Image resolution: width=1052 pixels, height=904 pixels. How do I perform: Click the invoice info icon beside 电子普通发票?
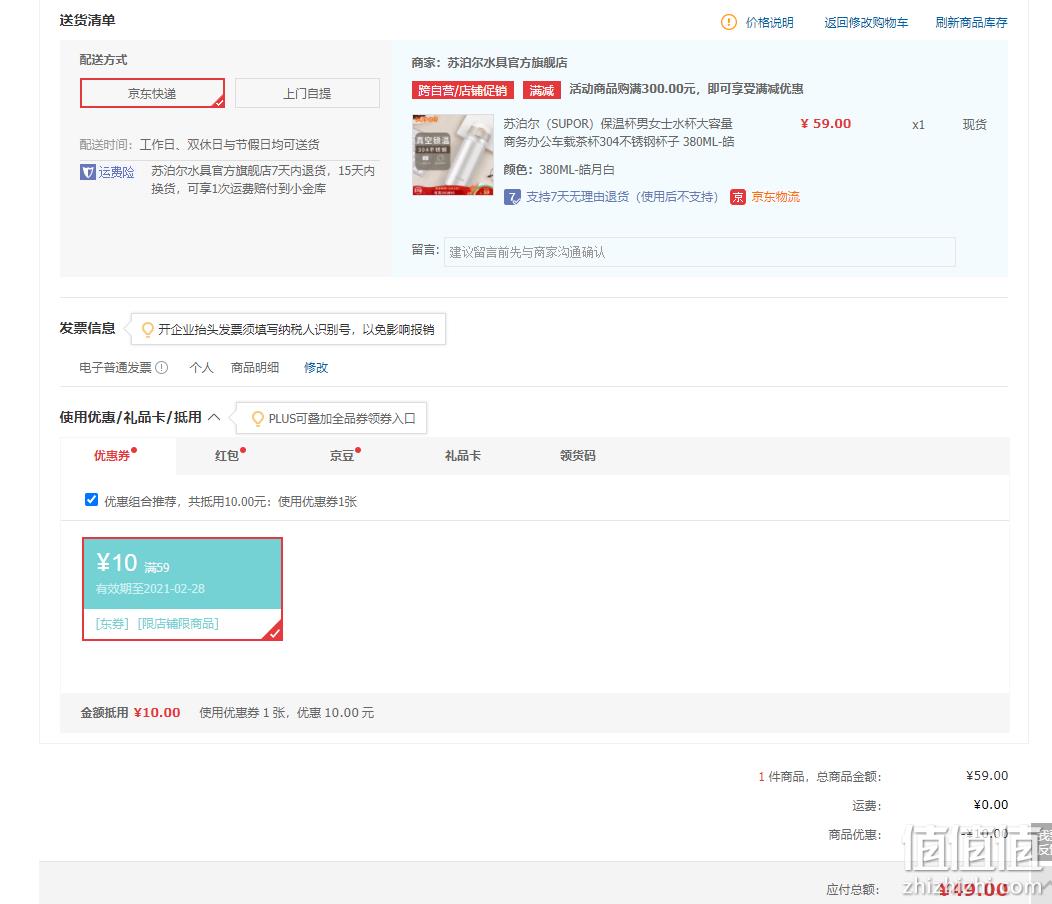(162, 368)
